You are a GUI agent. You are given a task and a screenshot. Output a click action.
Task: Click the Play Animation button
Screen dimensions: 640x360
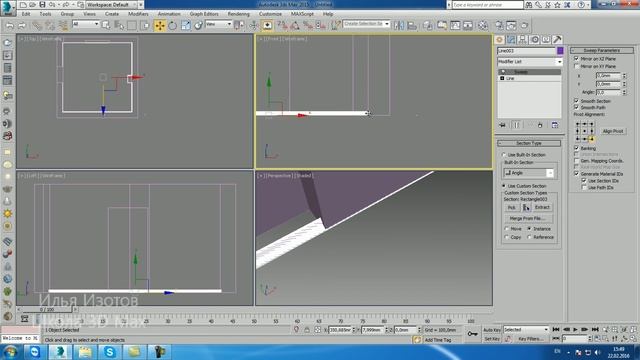576,329
